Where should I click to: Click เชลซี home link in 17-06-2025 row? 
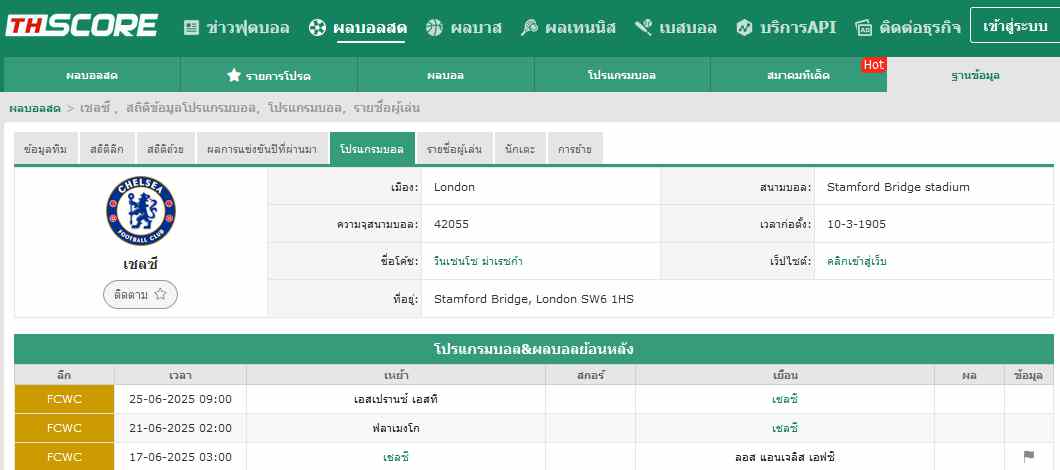pyautogui.click(x=396, y=457)
